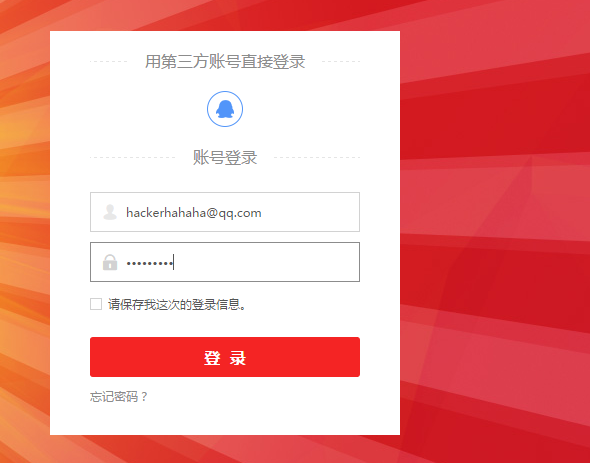Tick the save login info checkbox
This screenshot has width=590, height=463.
(x=96, y=304)
